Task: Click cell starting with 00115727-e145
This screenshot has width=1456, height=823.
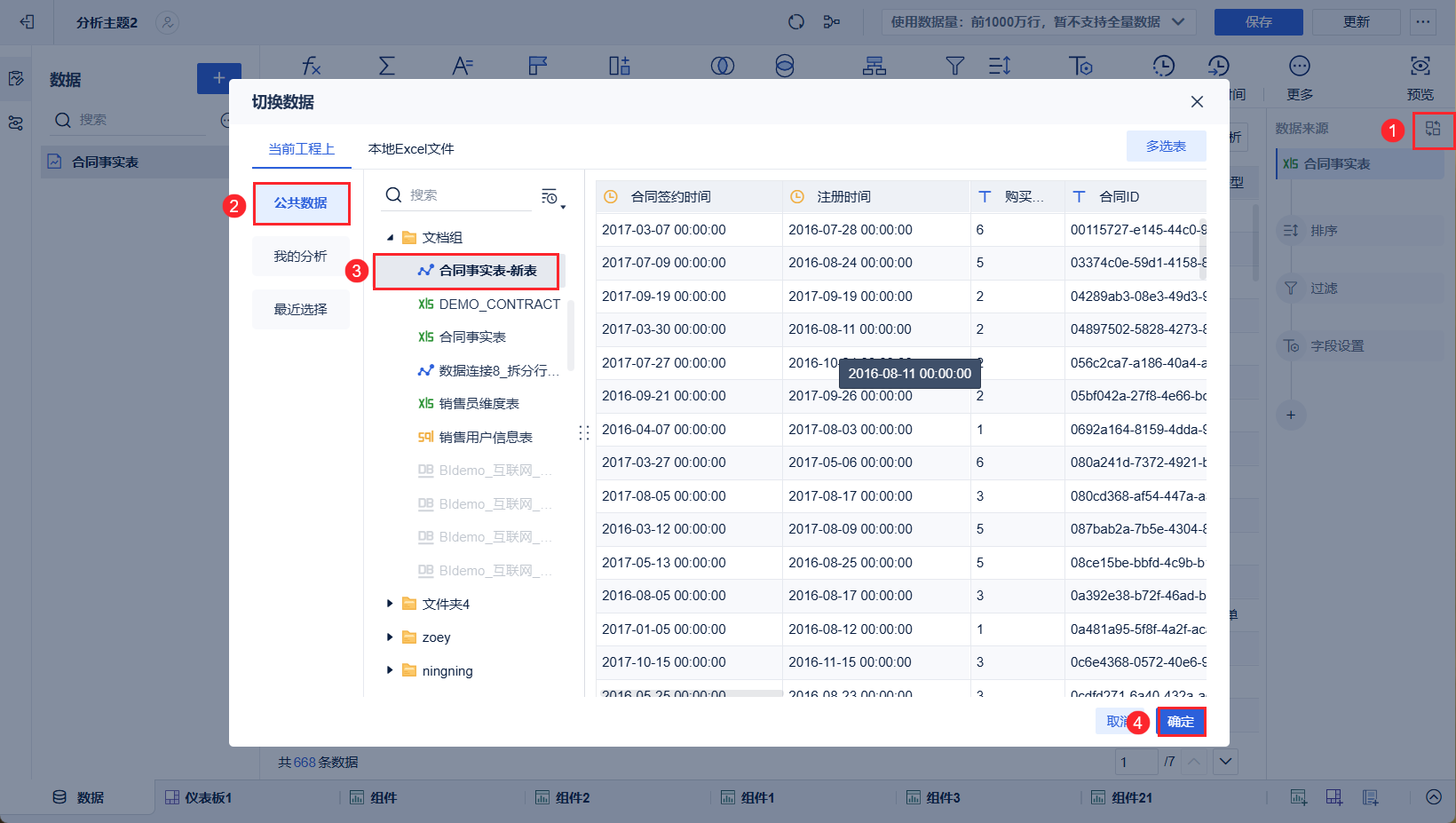Action: coord(1138,230)
